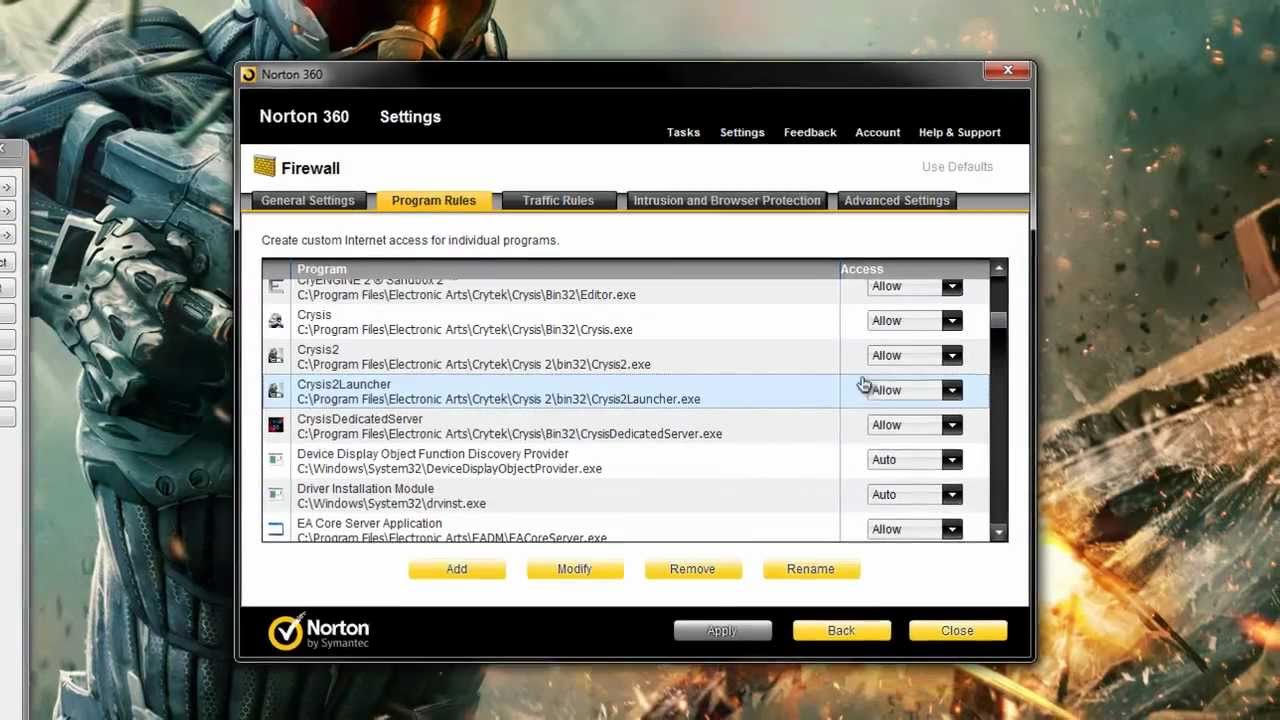1280x720 pixels.
Task: Click the Driver Installation Module icon
Action: coord(276,495)
